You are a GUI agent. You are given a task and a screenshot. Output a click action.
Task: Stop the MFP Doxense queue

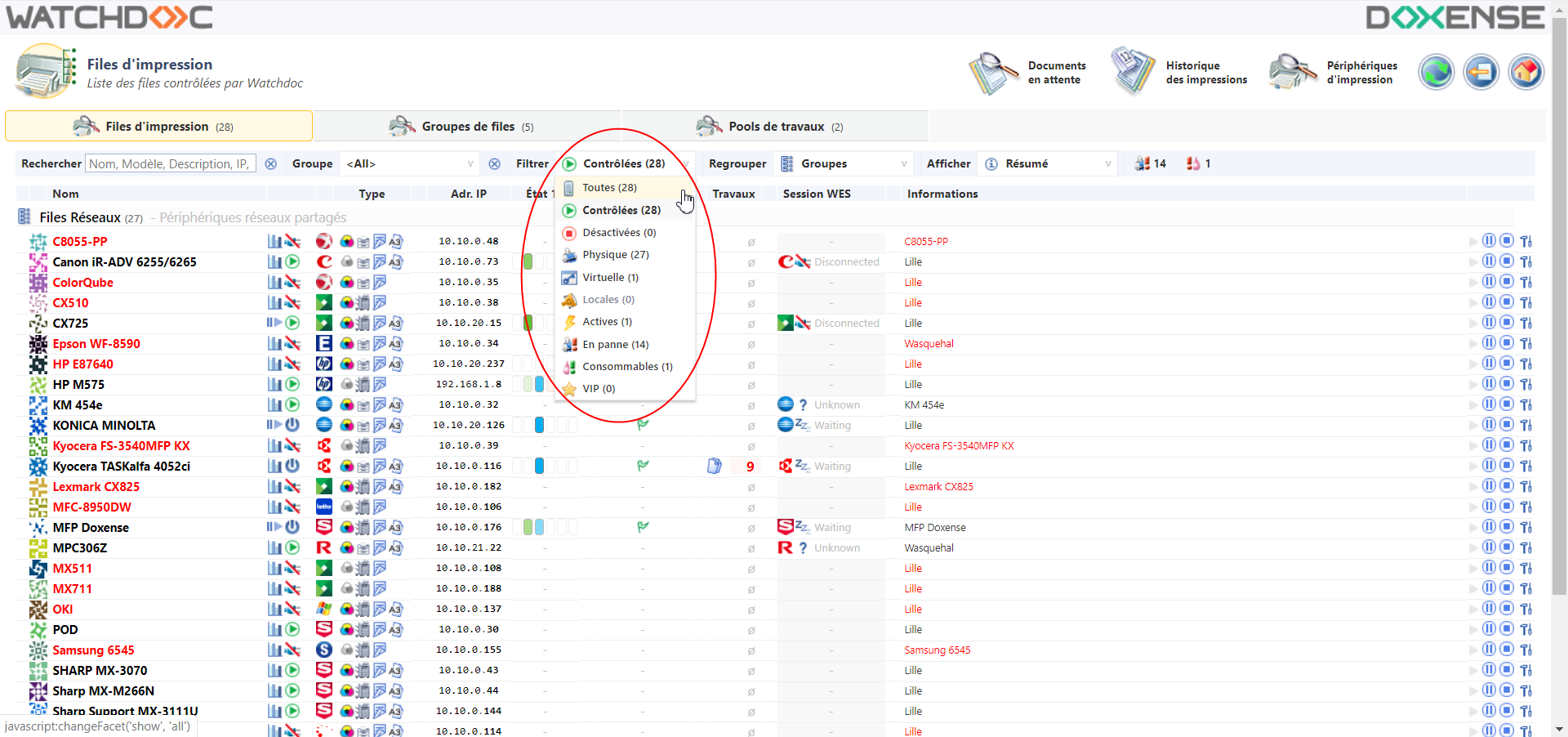click(x=1507, y=526)
